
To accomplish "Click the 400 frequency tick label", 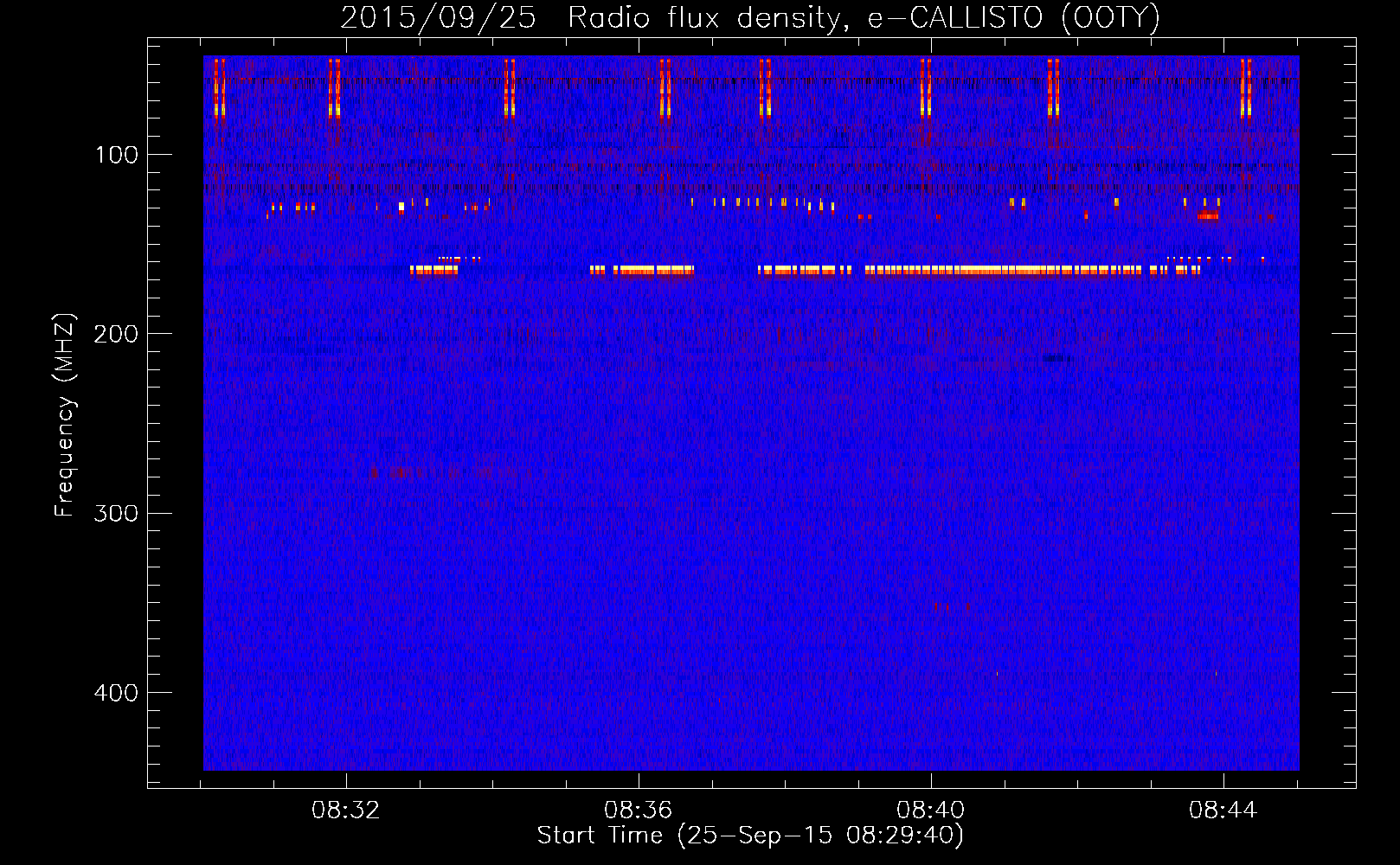I will pyautogui.click(x=116, y=693).
